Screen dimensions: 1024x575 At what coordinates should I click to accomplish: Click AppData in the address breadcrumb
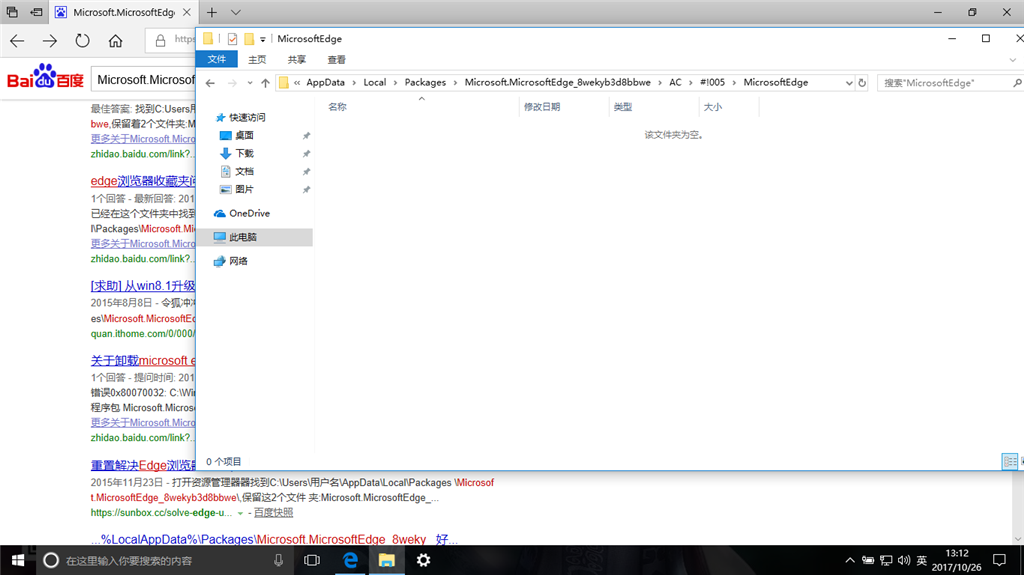(325, 82)
